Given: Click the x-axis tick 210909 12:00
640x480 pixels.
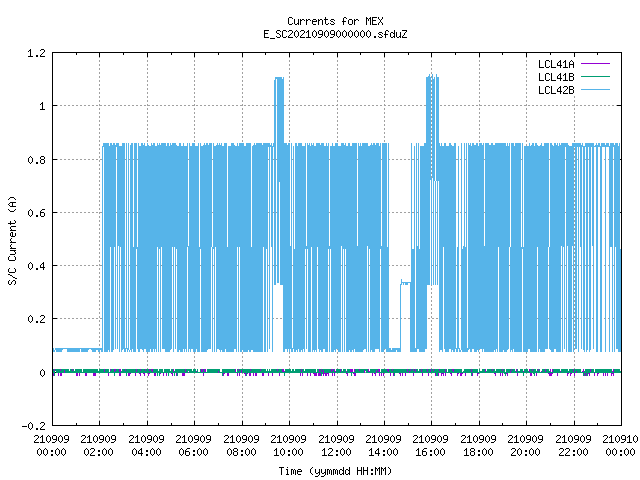Looking at the screenshot, I should (x=336, y=446).
